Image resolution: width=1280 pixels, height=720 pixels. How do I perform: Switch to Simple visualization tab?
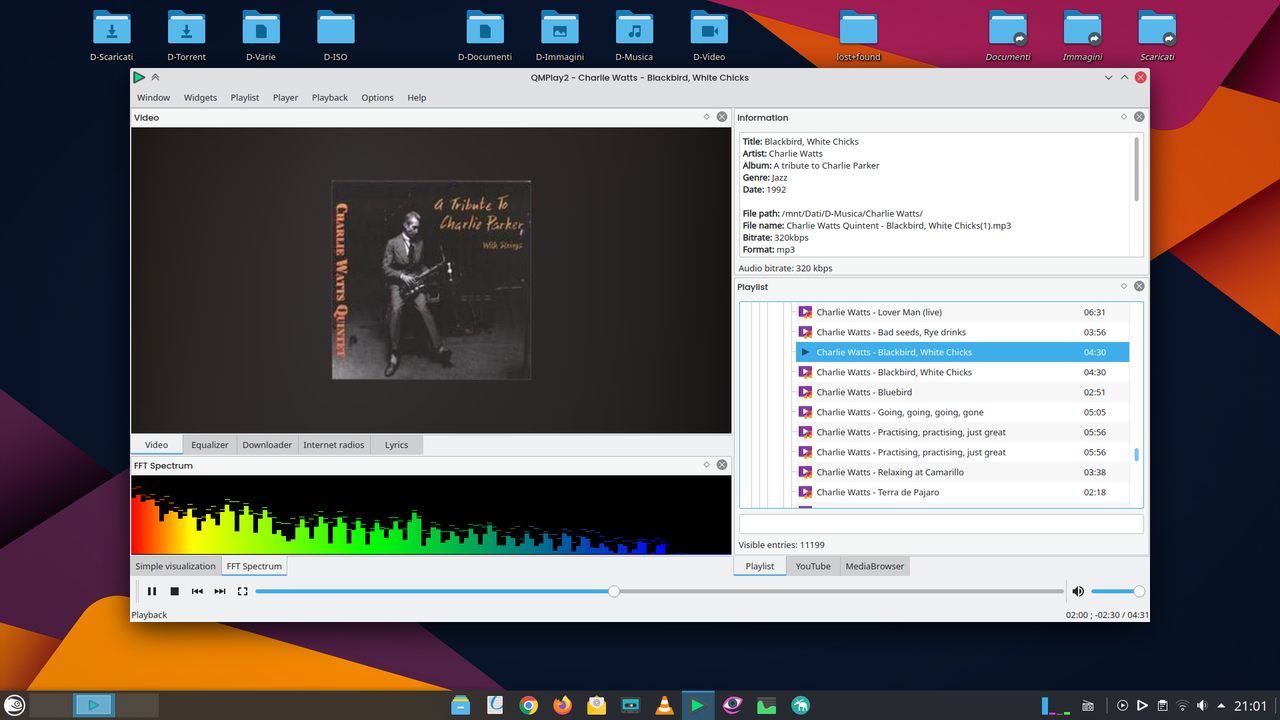176,566
